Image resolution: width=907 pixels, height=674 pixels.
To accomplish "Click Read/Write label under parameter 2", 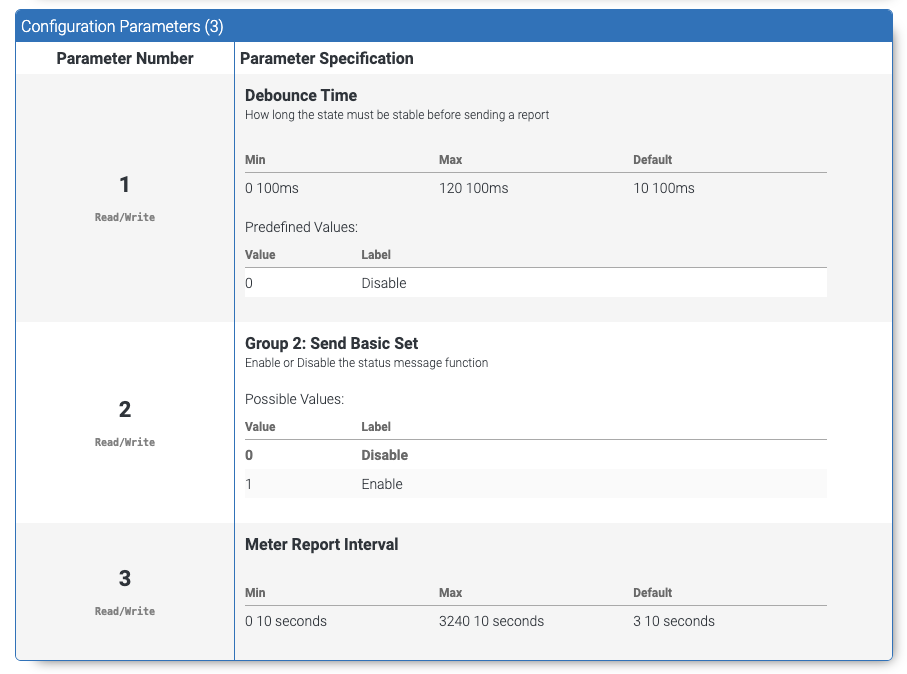I will (125, 442).
